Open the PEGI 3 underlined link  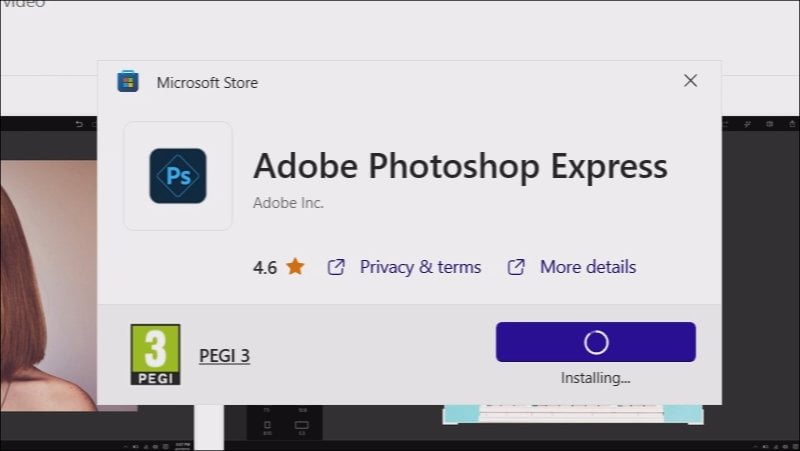pyautogui.click(x=224, y=356)
